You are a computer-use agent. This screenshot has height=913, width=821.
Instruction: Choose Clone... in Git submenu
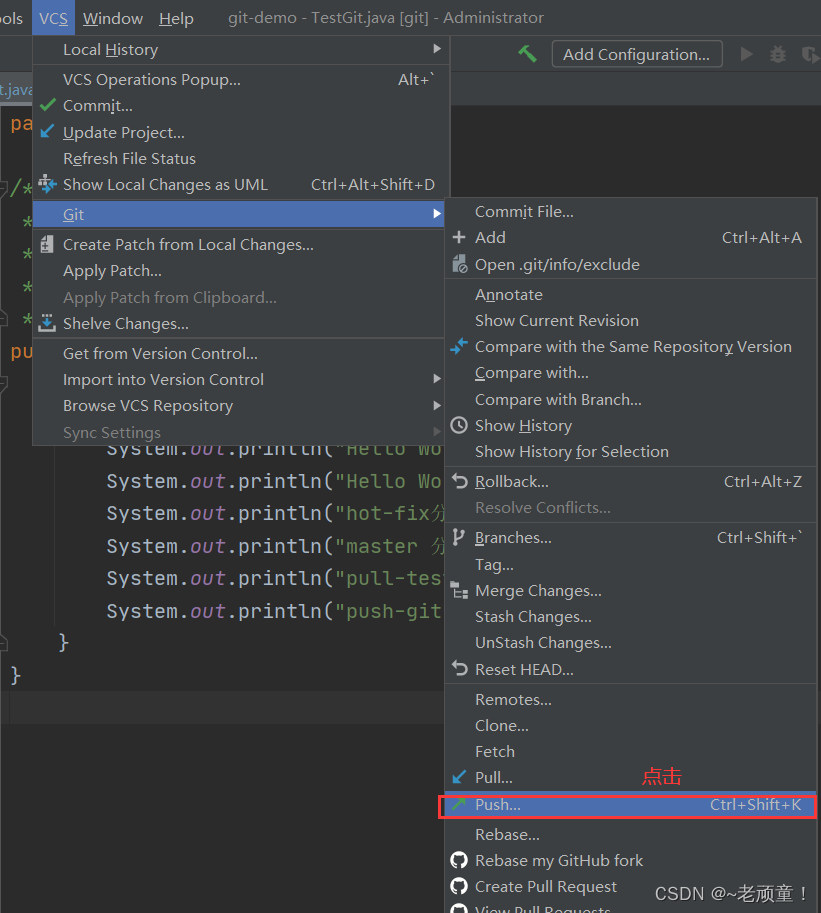point(631,726)
